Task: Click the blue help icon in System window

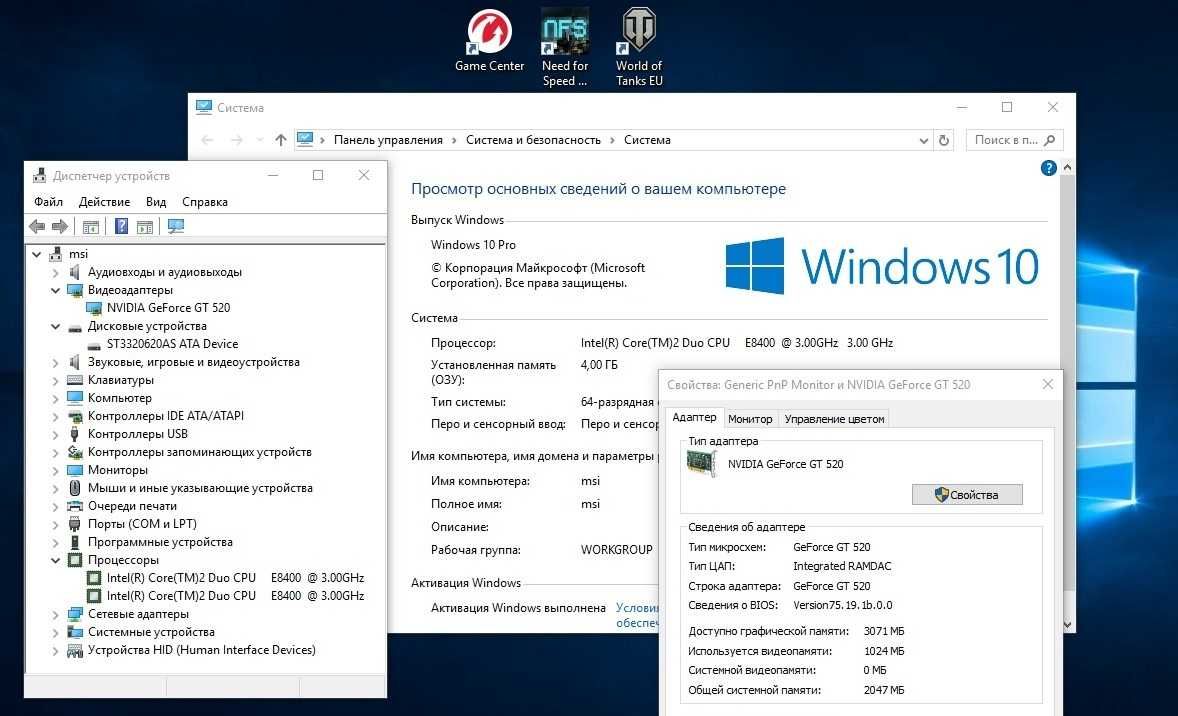Action: tap(1048, 168)
